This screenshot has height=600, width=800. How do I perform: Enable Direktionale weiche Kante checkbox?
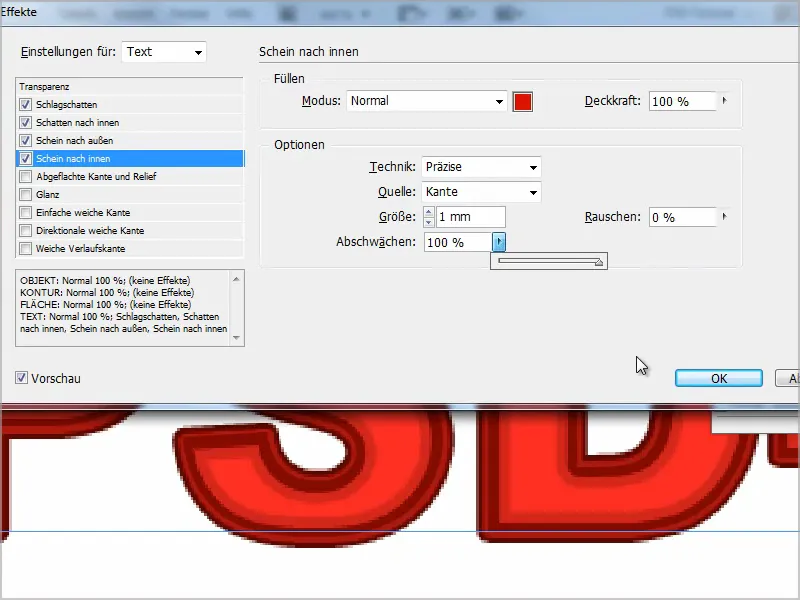pyautogui.click(x=25, y=231)
